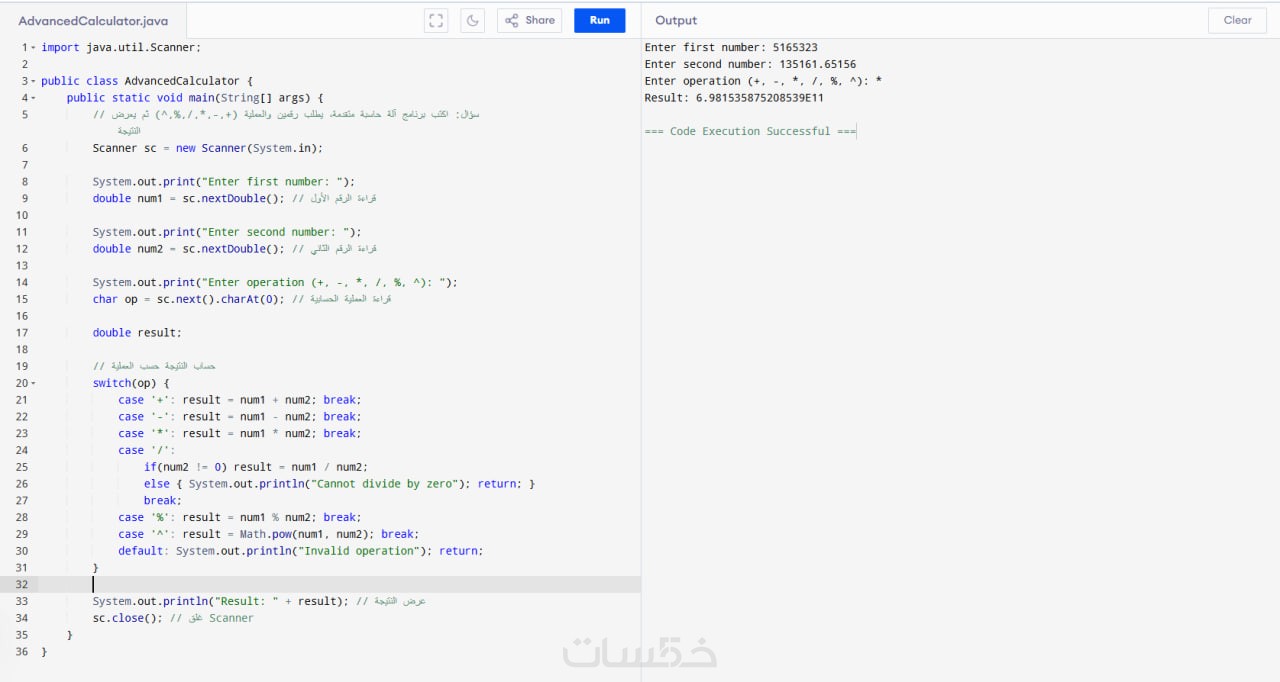Click the 'Enter operation' output line
Image resolution: width=1280 pixels, height=682 pixels.
click(763, 81)
